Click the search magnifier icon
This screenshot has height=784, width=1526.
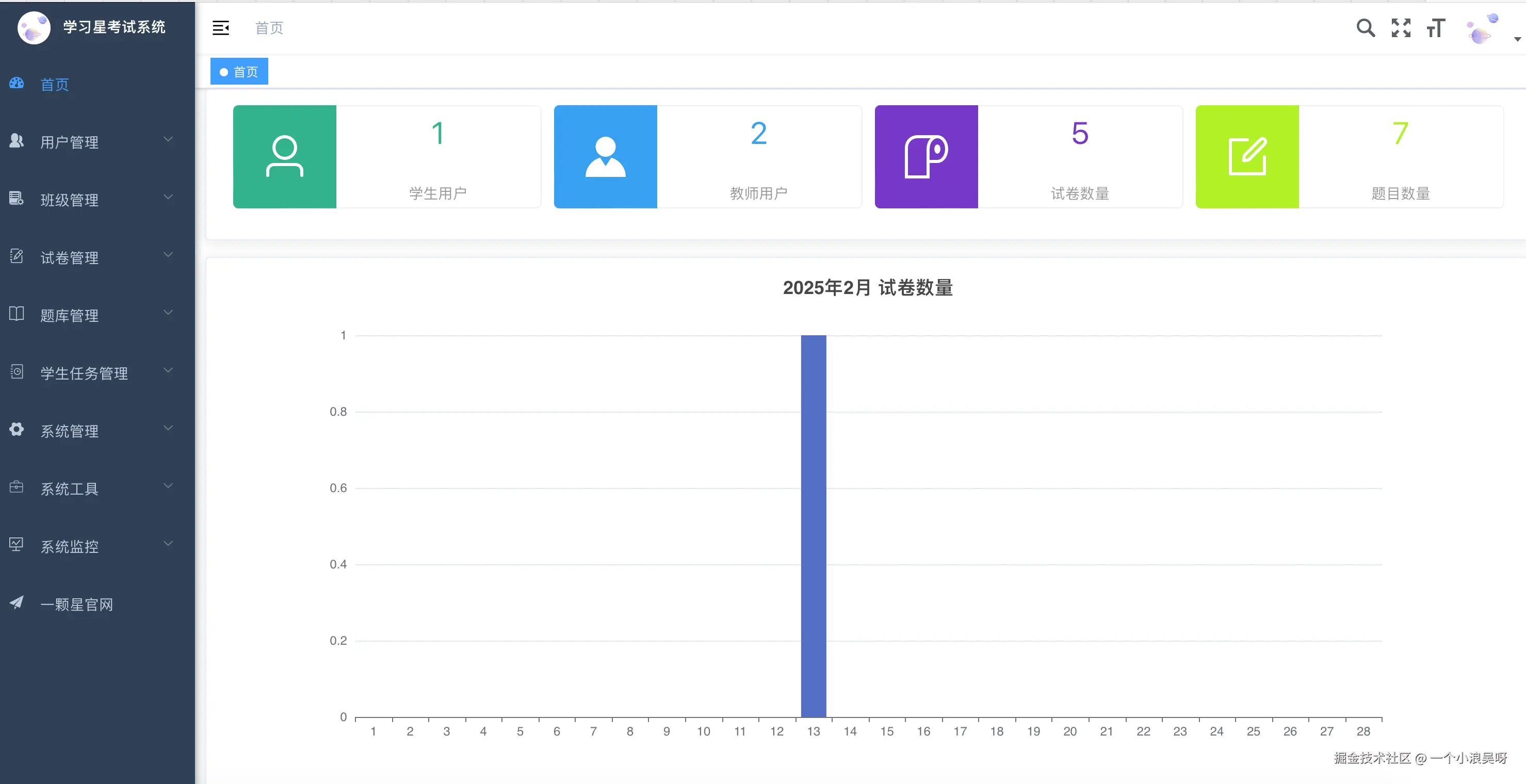pyautogui.click(x=1366, y=28)
